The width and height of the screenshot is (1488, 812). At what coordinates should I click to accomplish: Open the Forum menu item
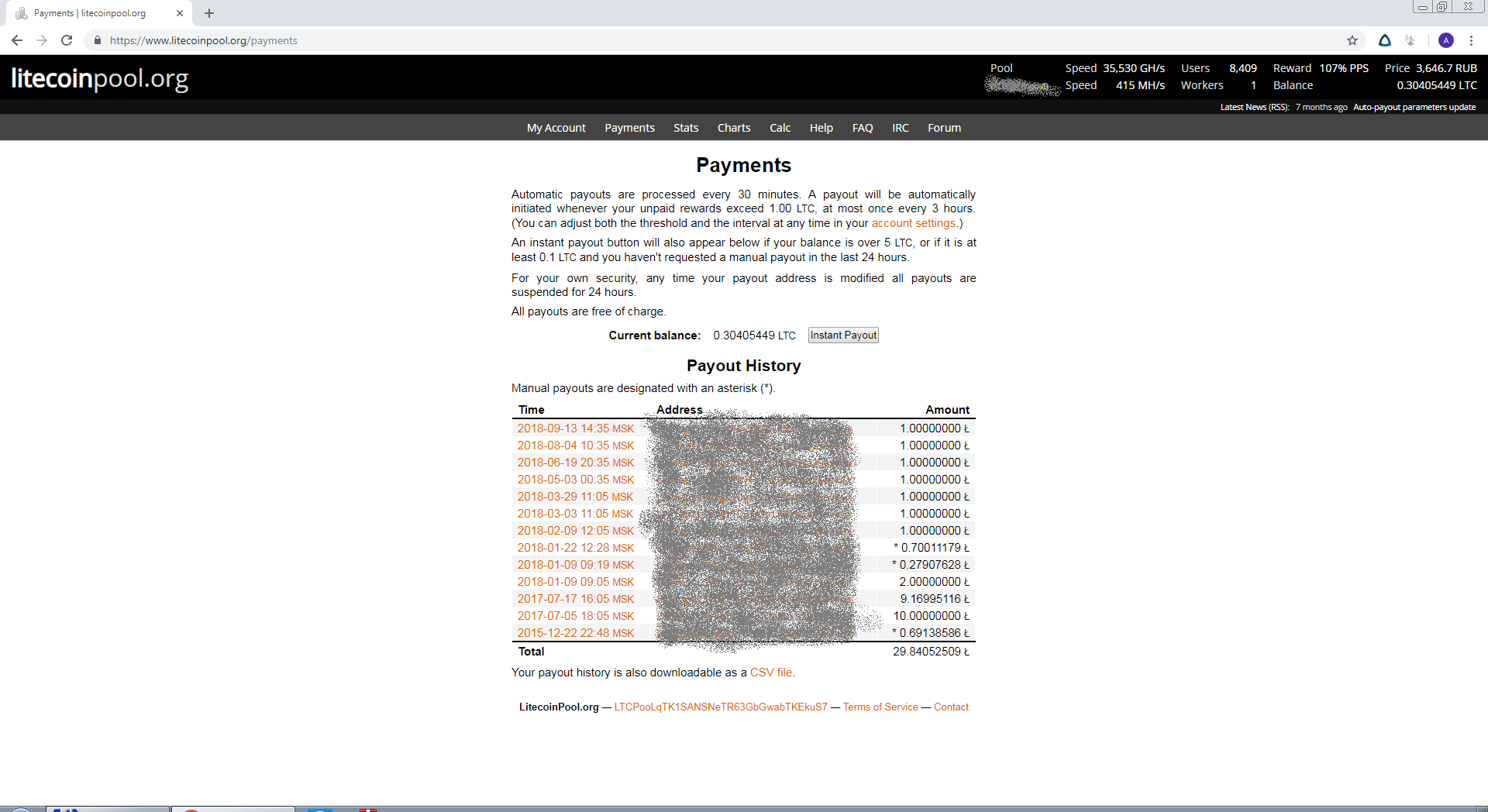(x=944, y=128)
